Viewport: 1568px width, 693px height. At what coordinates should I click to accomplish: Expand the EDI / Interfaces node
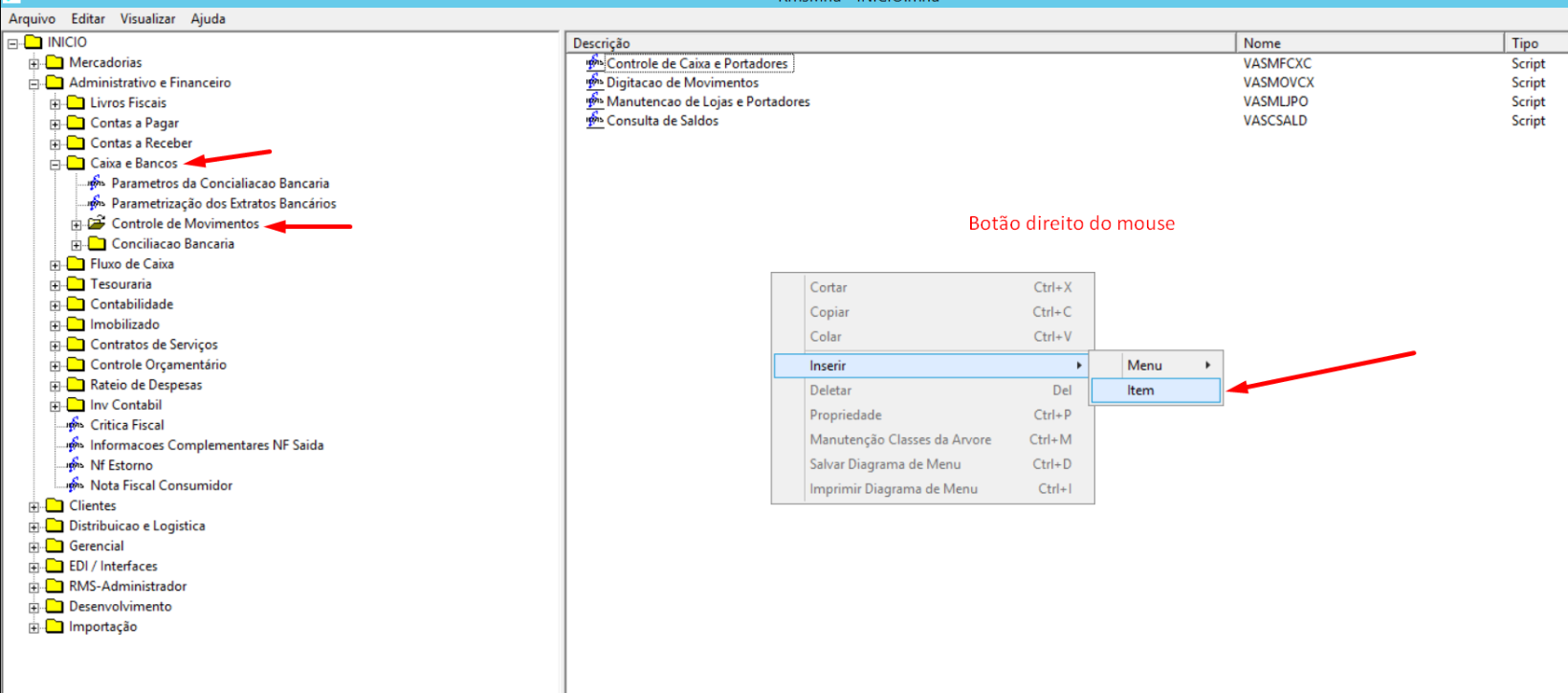pos(33,568)
